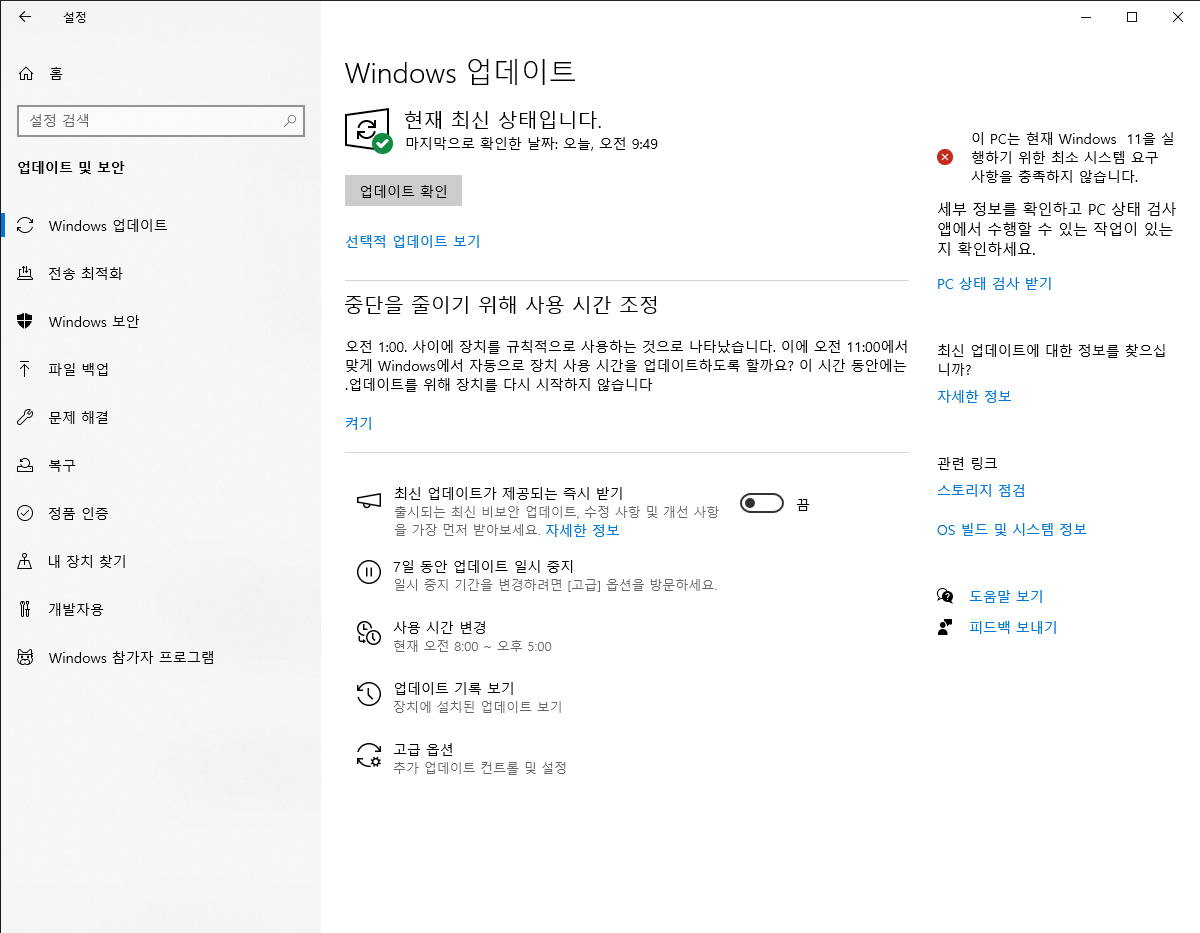Open 스토리지 점검 link
Viewport: 1200px width, 933px height.
click(981, 490)
